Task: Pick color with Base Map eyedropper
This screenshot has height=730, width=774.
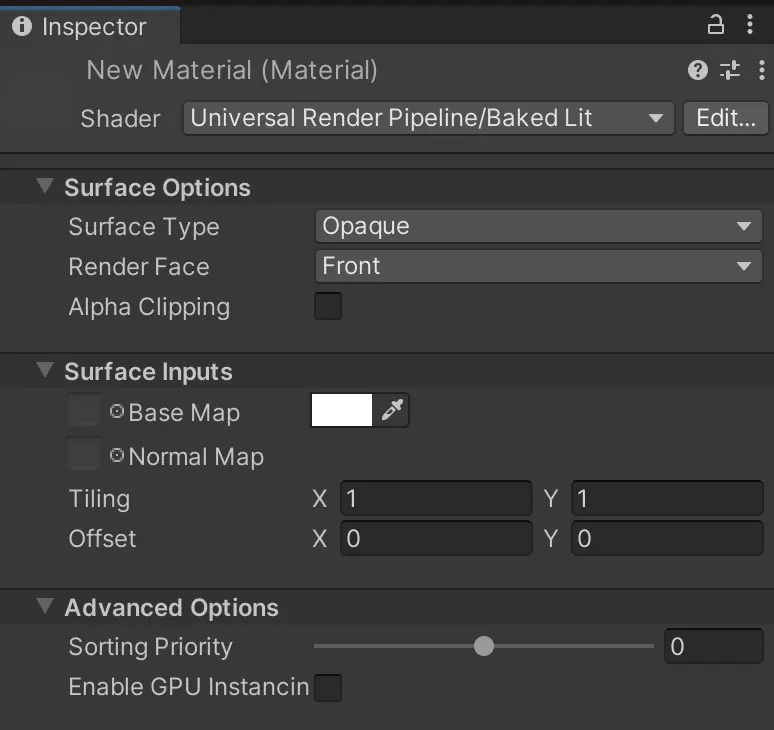Action: point(391,411)
